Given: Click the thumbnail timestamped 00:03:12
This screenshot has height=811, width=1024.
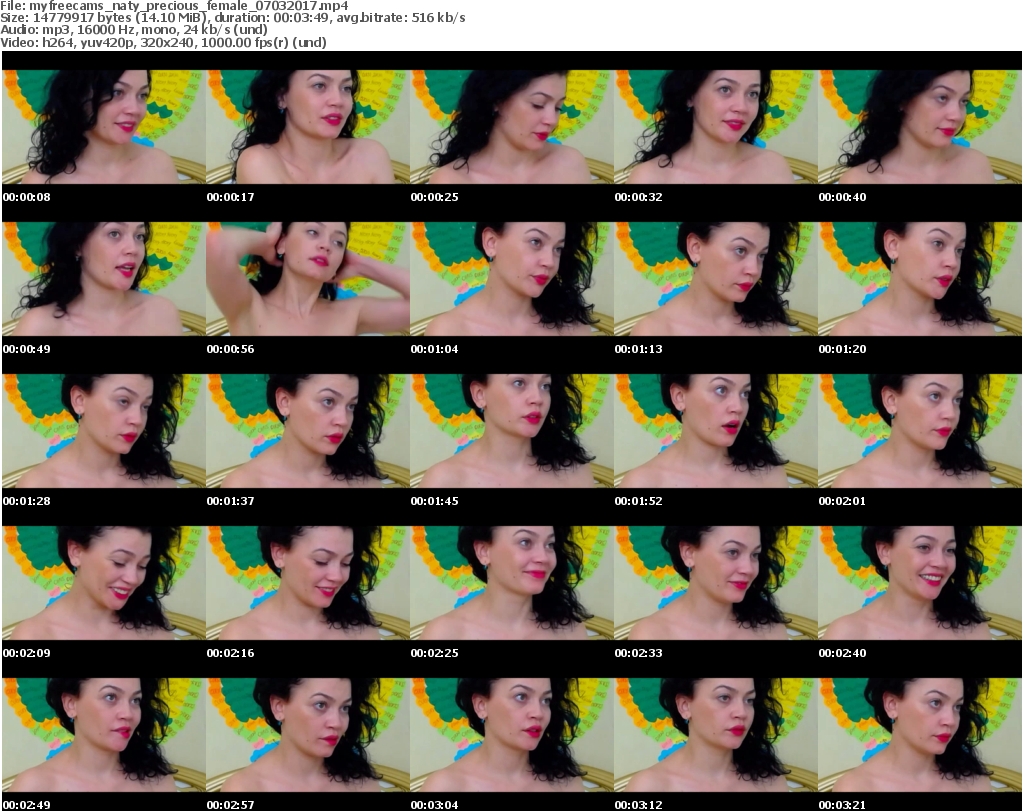Looking at the screenshot, I should (716, 735).
